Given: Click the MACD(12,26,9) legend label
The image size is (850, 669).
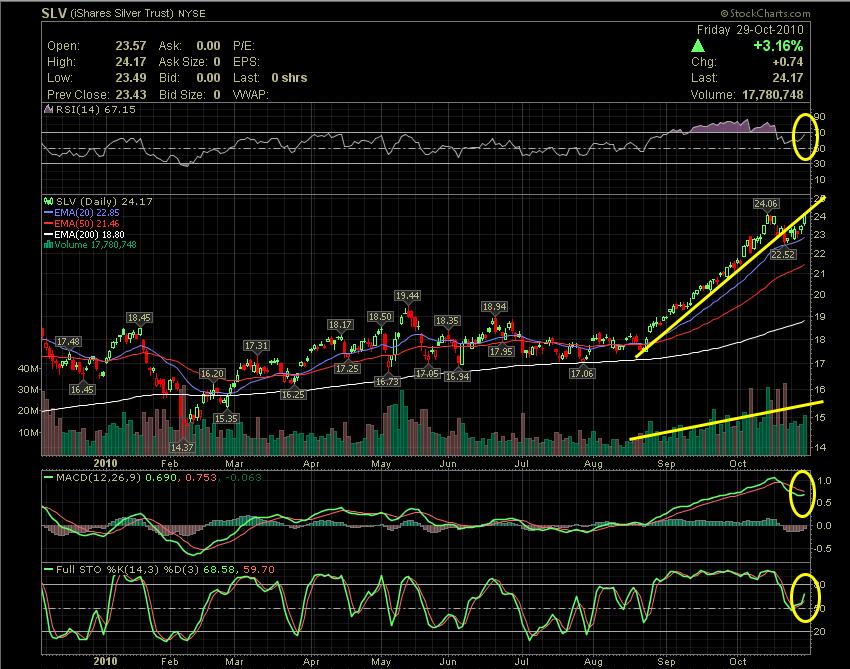Looking at the screenshot, I should pos(99,478).
